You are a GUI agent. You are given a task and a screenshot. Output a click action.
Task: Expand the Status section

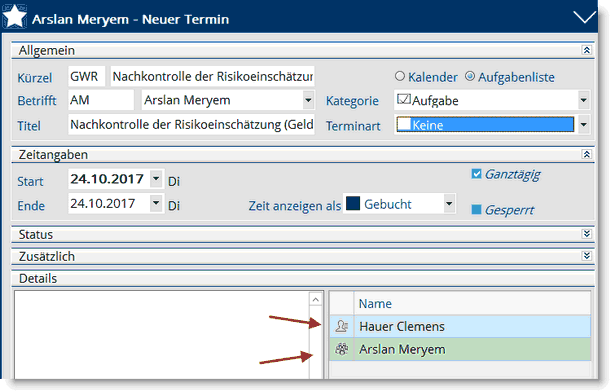click(x=586, y=234)
